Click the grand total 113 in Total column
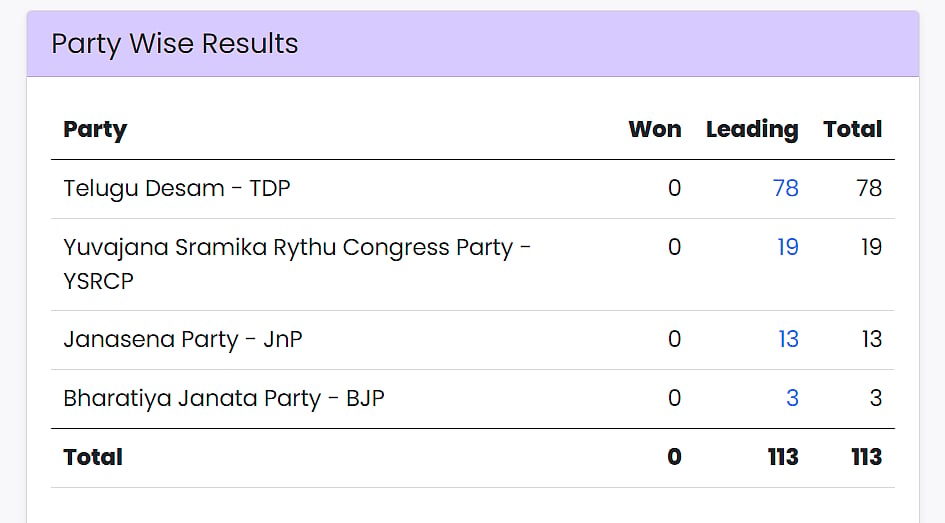 pos(867,457)
